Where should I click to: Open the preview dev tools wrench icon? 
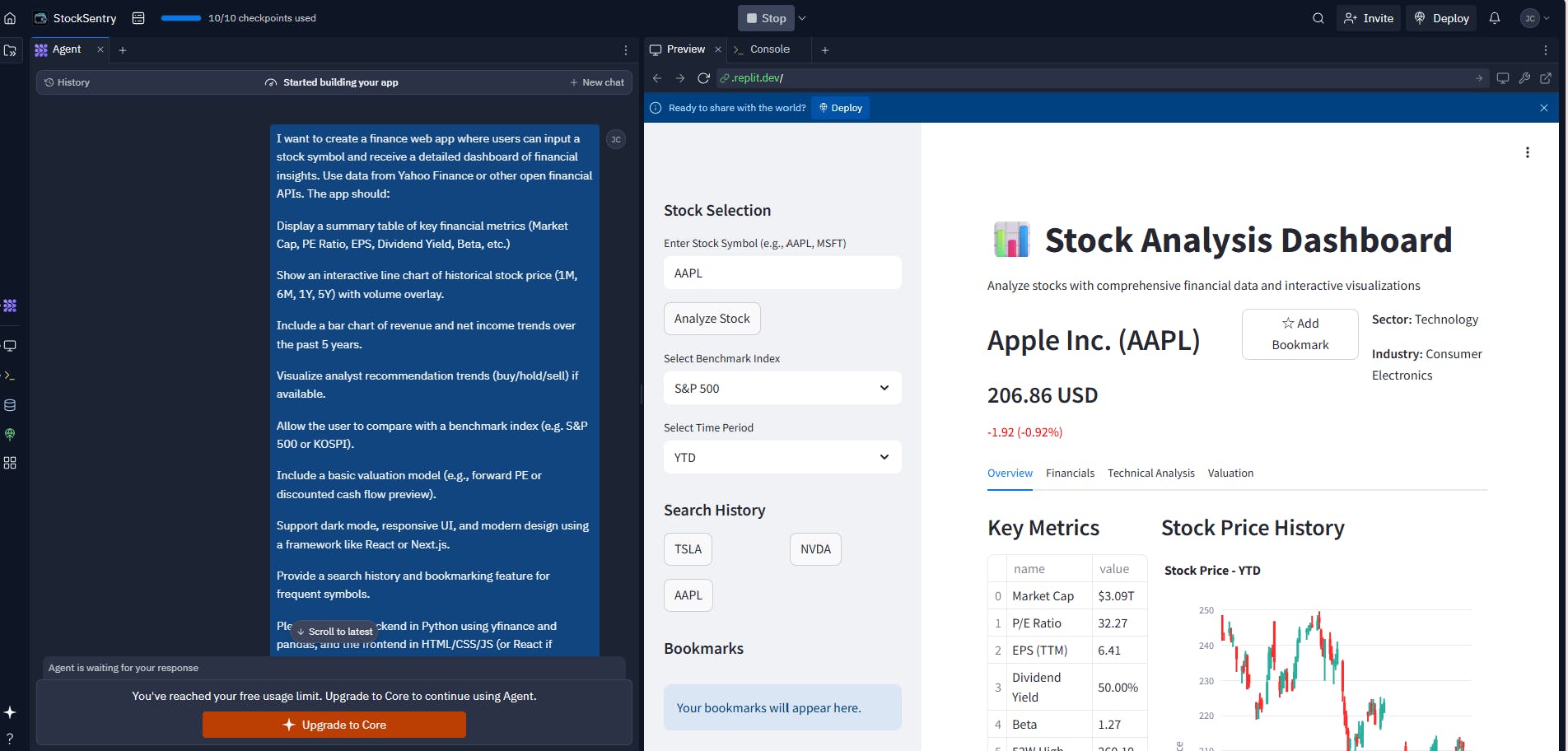(x=1524, y=78)
